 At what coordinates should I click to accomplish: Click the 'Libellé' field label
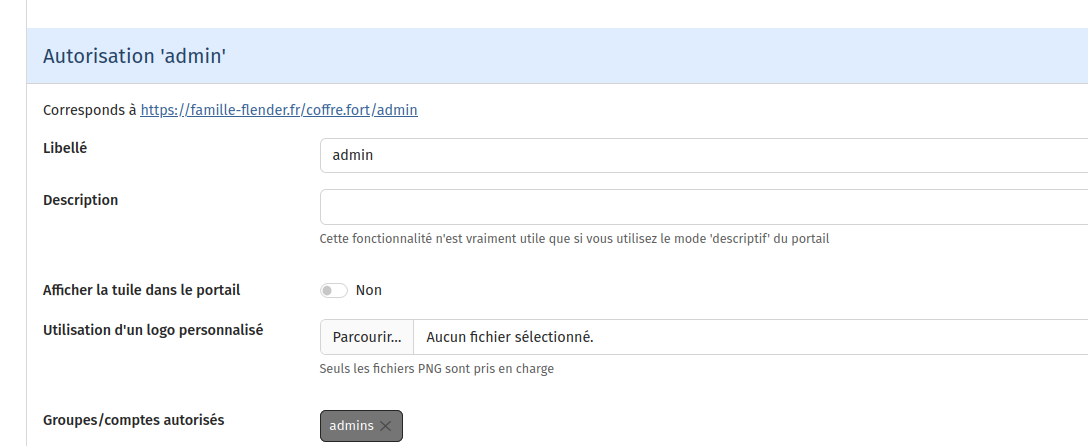[65, 148]
